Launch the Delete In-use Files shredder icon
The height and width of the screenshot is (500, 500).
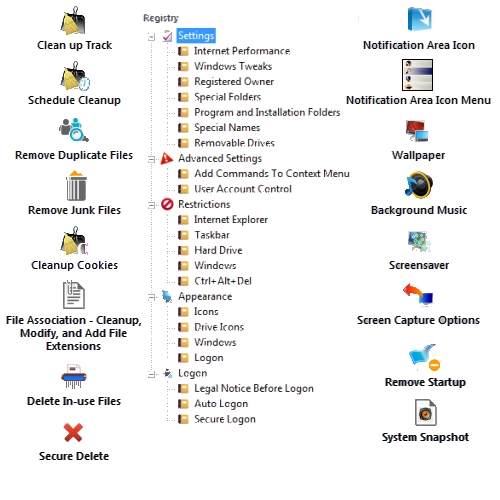pos(74,377)
